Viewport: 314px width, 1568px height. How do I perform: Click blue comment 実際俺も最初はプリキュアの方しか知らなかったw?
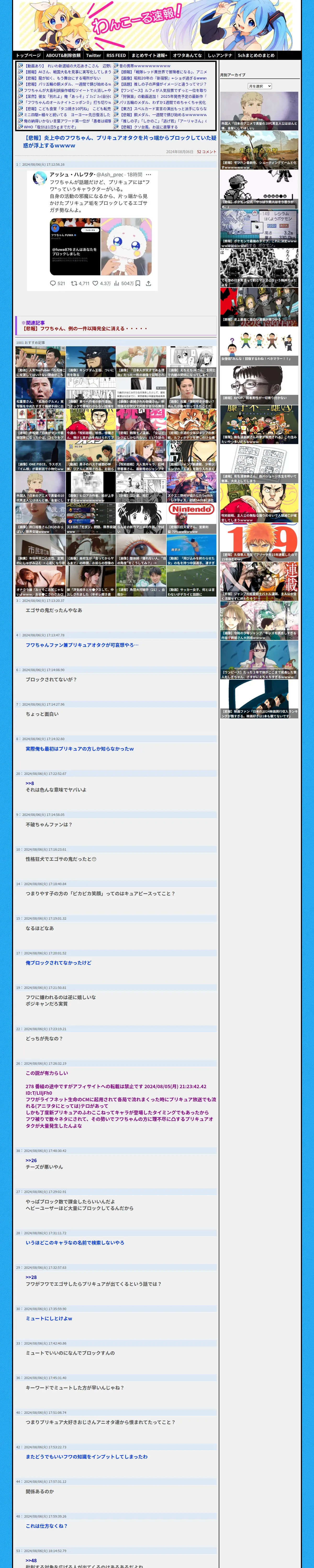coord(80,749)
